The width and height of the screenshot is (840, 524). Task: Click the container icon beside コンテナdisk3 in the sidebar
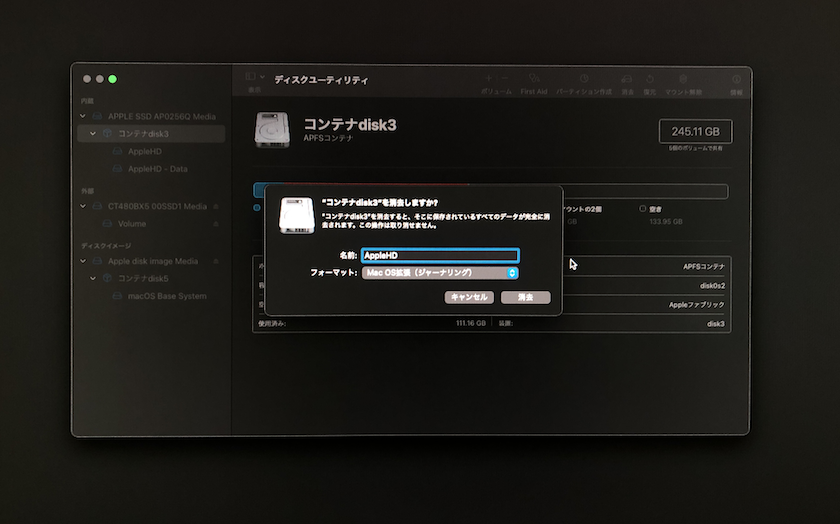coord(107,133)
